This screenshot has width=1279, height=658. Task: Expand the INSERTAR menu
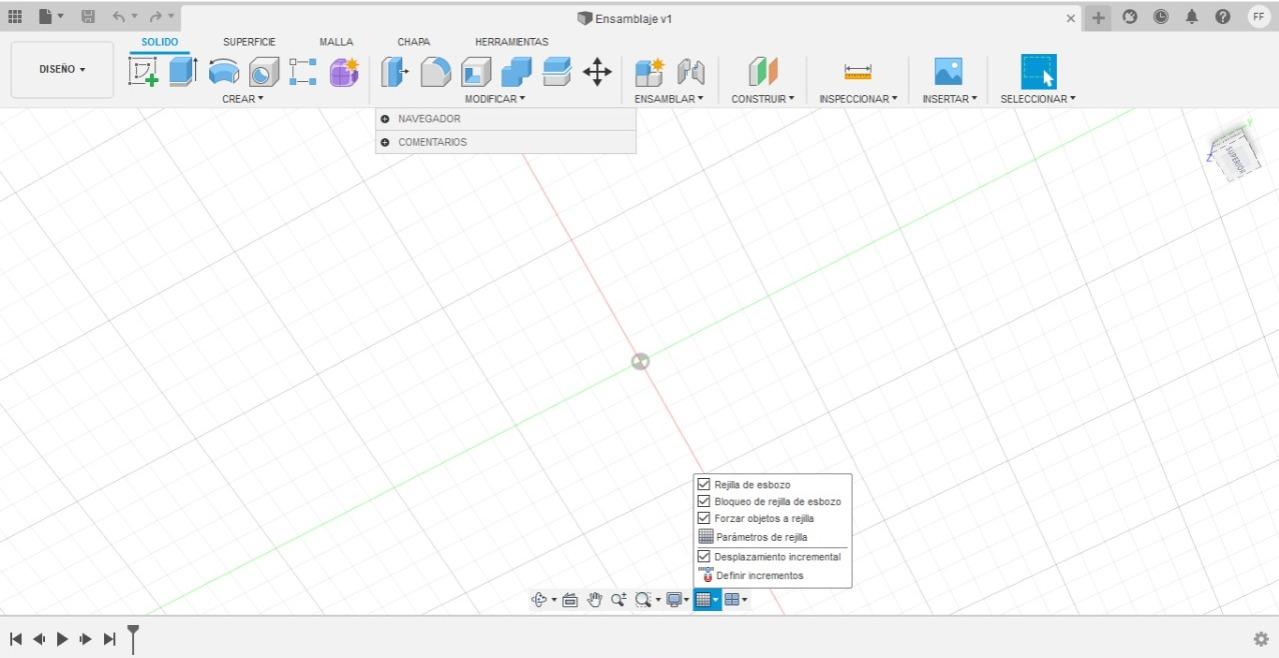pyautogui.click(x=949, y=99)
